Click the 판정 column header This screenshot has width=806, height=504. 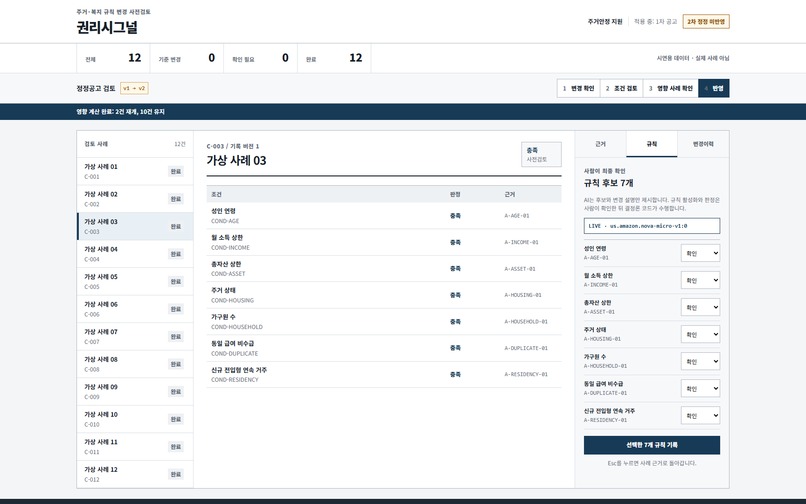click(x=455, y=194)
